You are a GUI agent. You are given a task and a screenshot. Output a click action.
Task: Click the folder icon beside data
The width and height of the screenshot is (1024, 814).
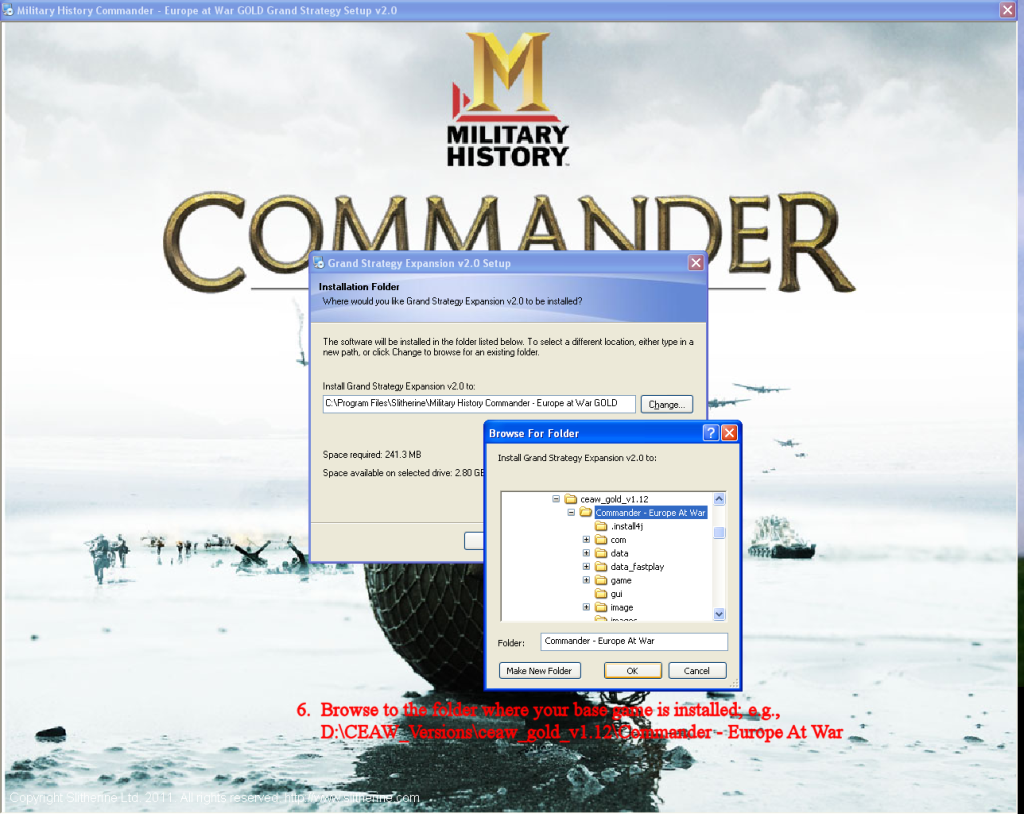(x=601, y=553)
